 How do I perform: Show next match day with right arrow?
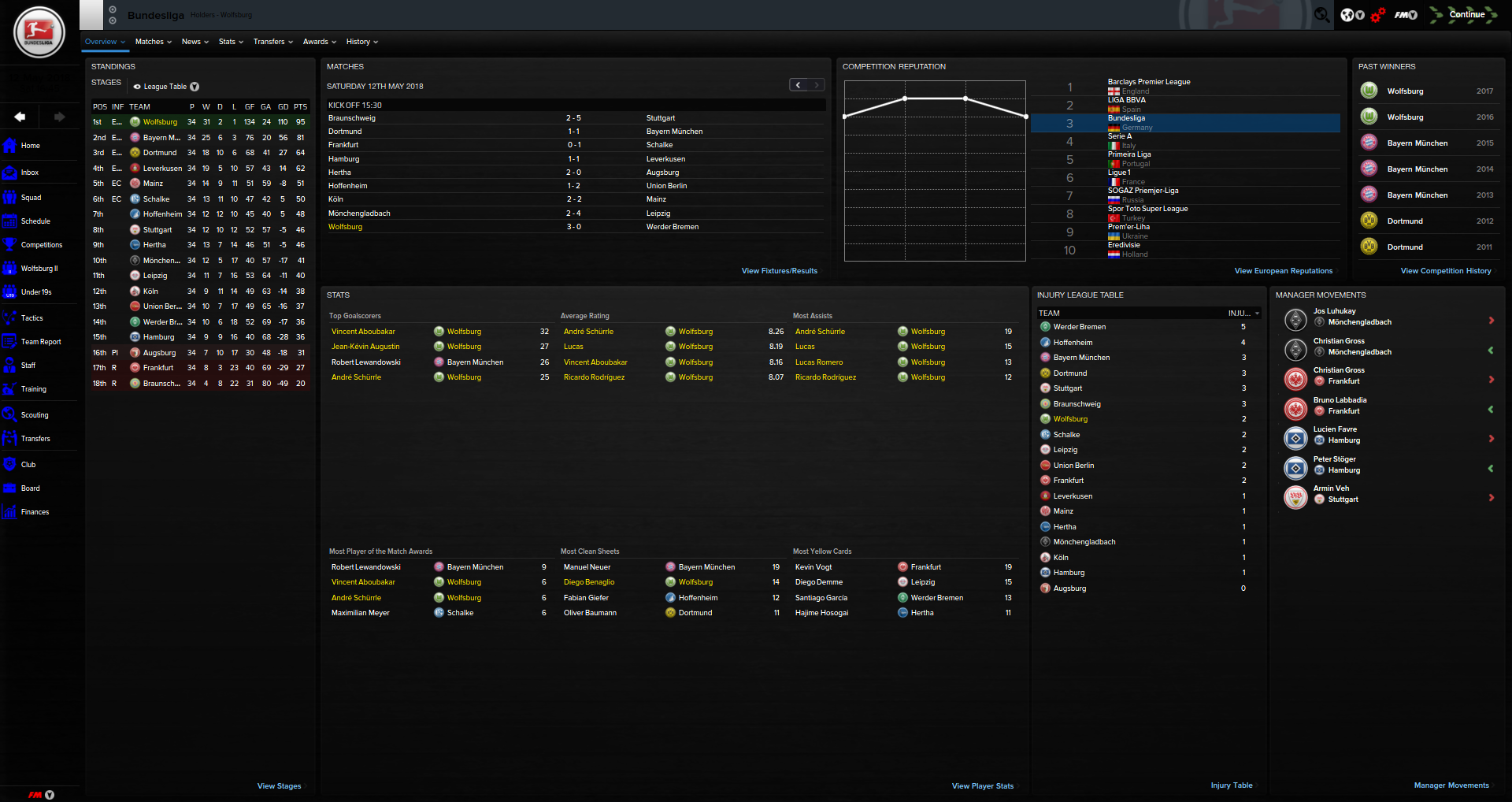point(817,85)
